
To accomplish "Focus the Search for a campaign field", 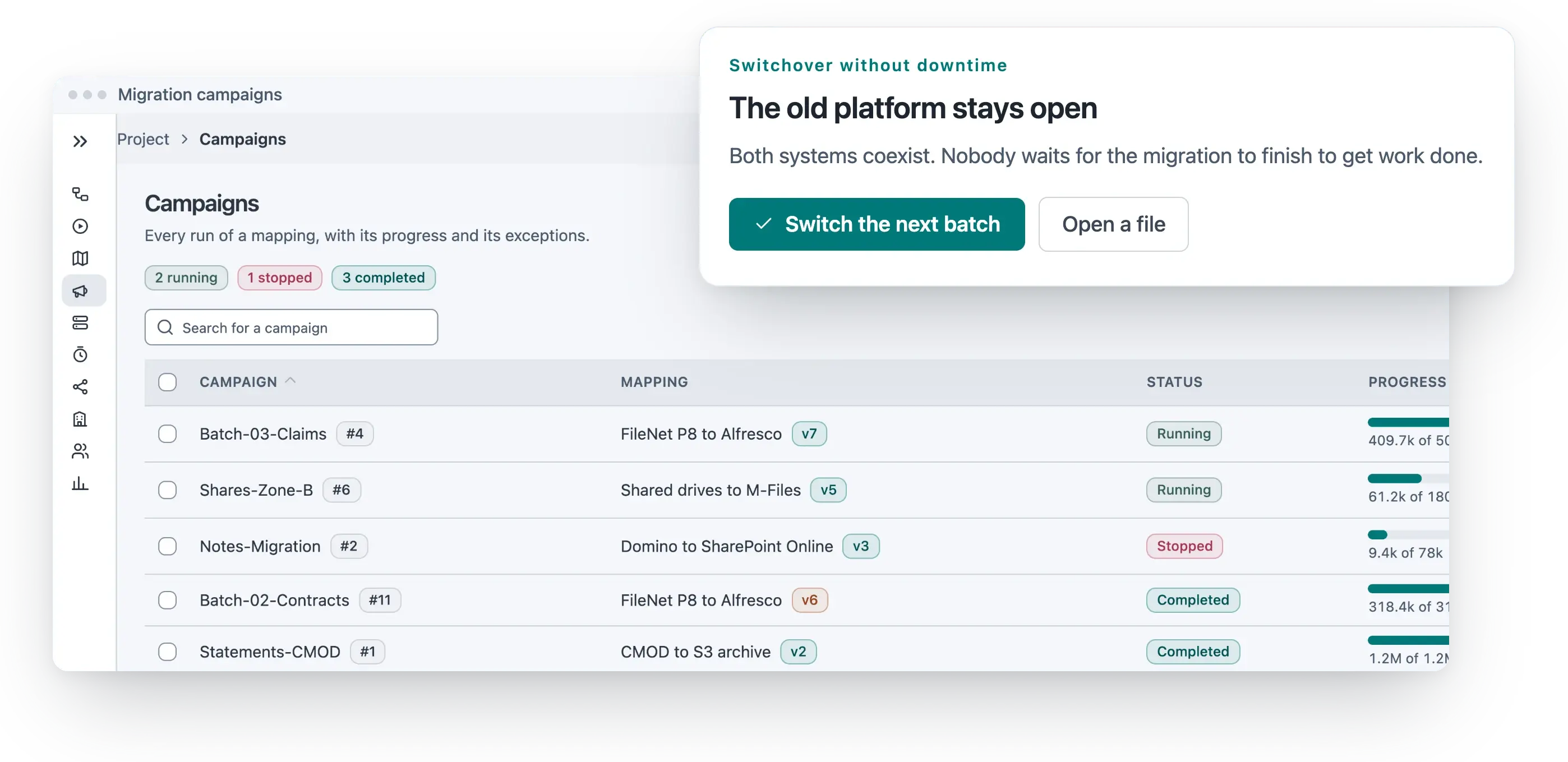I will 291,327.
